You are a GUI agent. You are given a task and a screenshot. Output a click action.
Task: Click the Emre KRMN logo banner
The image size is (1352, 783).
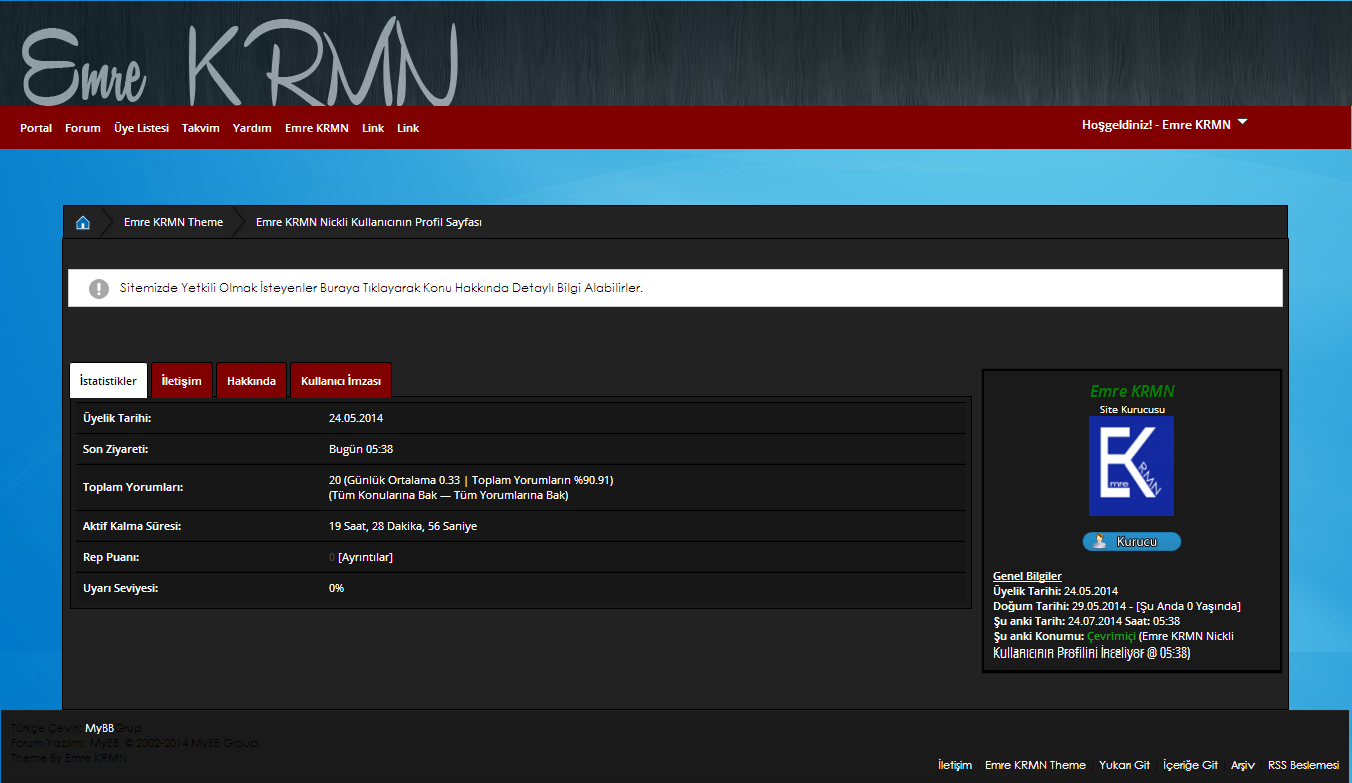(x=240, y=62)
